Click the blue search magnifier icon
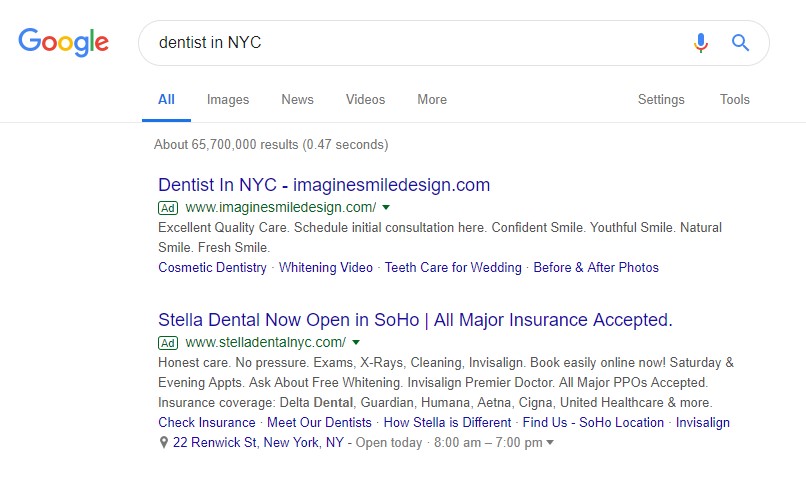806x478 pixels. pos(740,43)
